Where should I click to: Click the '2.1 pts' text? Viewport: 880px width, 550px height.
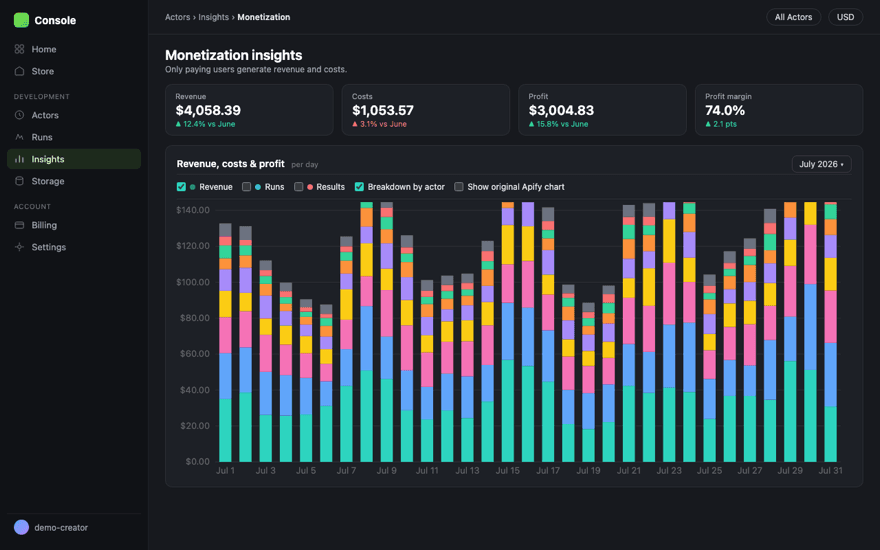point(725,124)
